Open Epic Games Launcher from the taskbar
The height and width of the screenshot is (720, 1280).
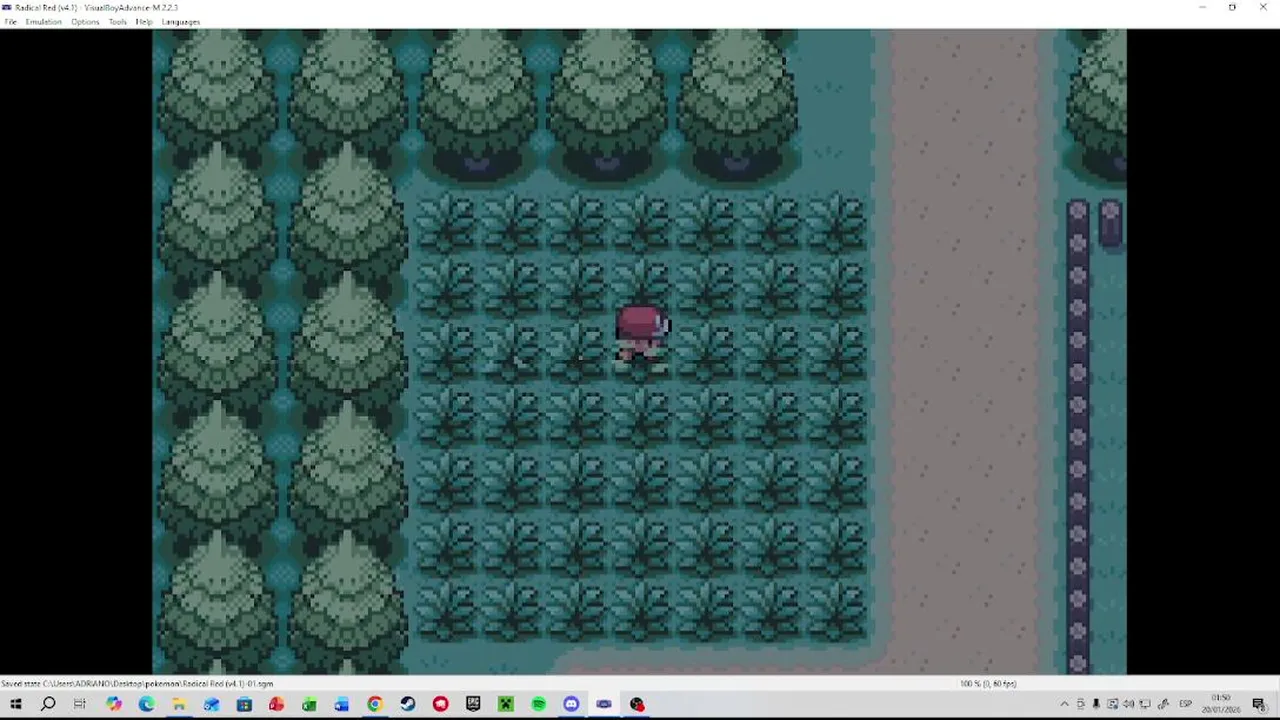click(x=473, y=705)
